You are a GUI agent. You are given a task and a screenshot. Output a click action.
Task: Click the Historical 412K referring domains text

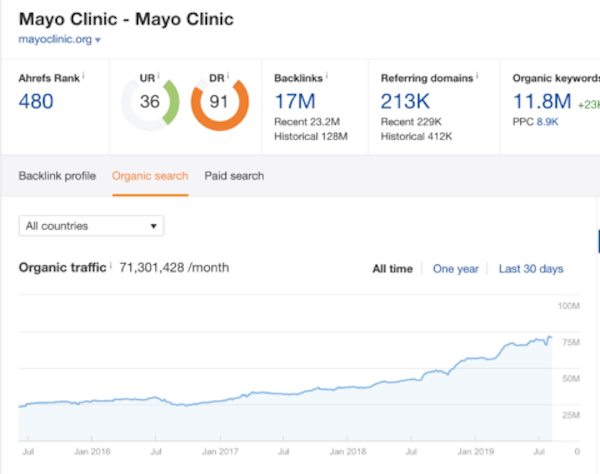(416, 136)
